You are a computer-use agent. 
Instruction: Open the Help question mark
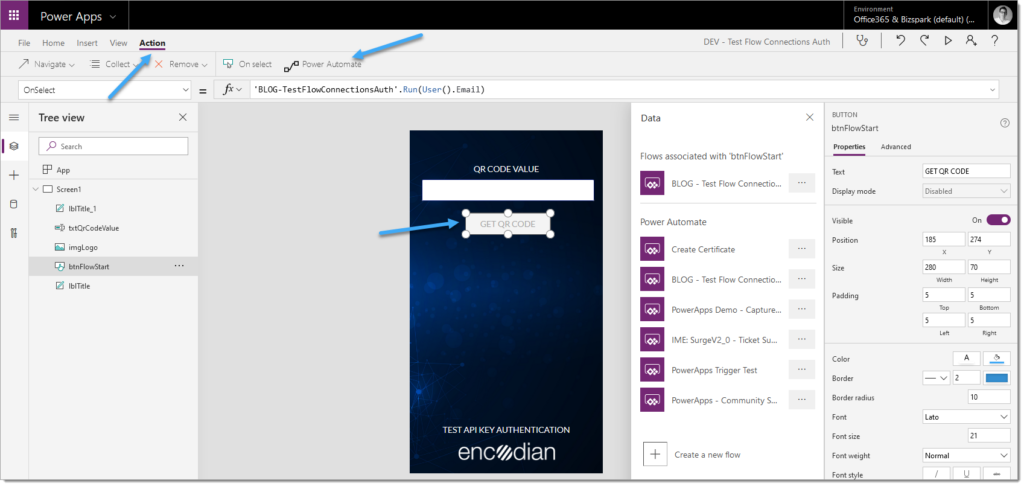[x=995, y=41]
